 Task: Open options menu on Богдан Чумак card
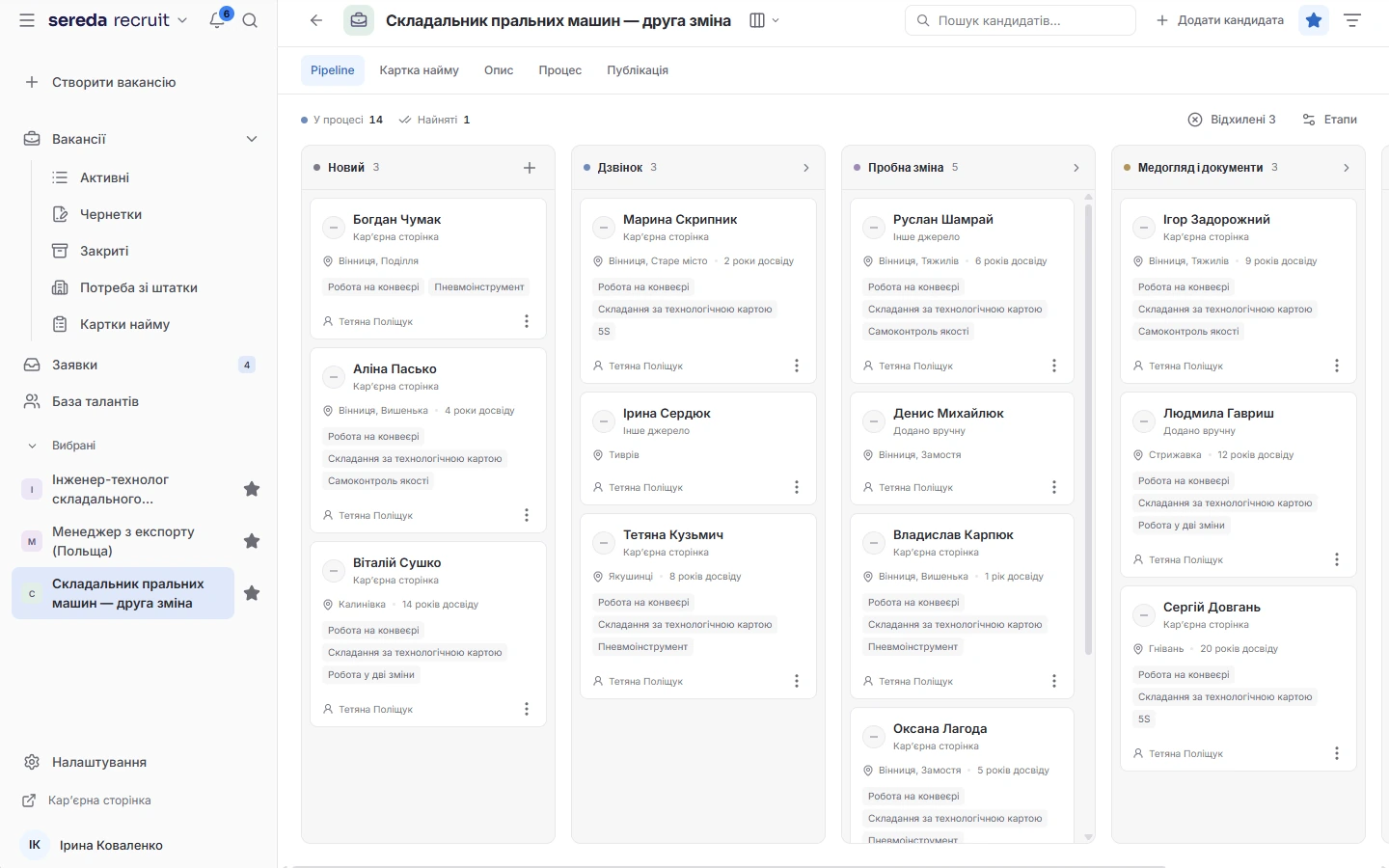[527, 321]
